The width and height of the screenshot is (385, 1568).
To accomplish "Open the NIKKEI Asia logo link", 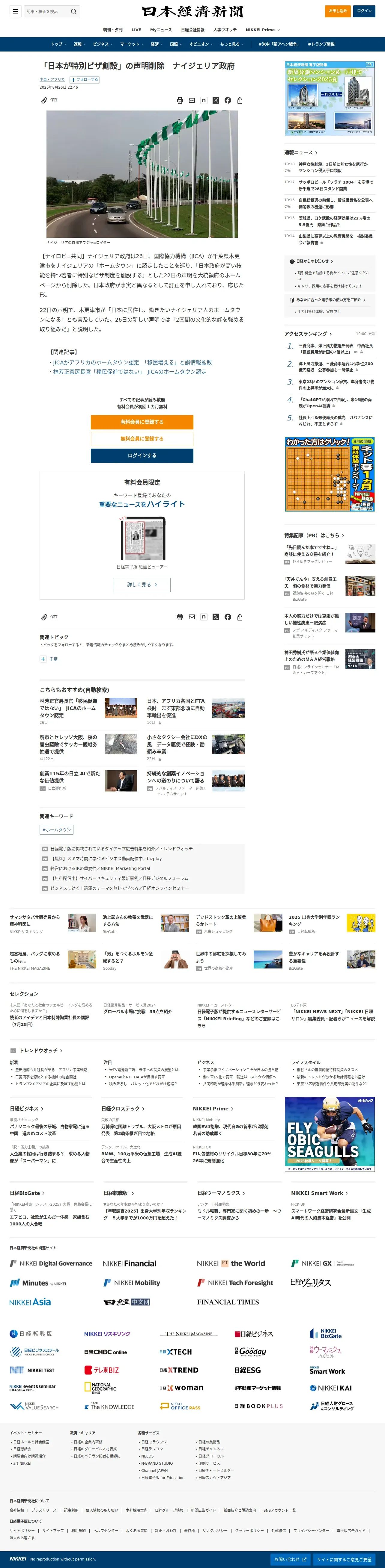I will click(x=30, y=1301).
